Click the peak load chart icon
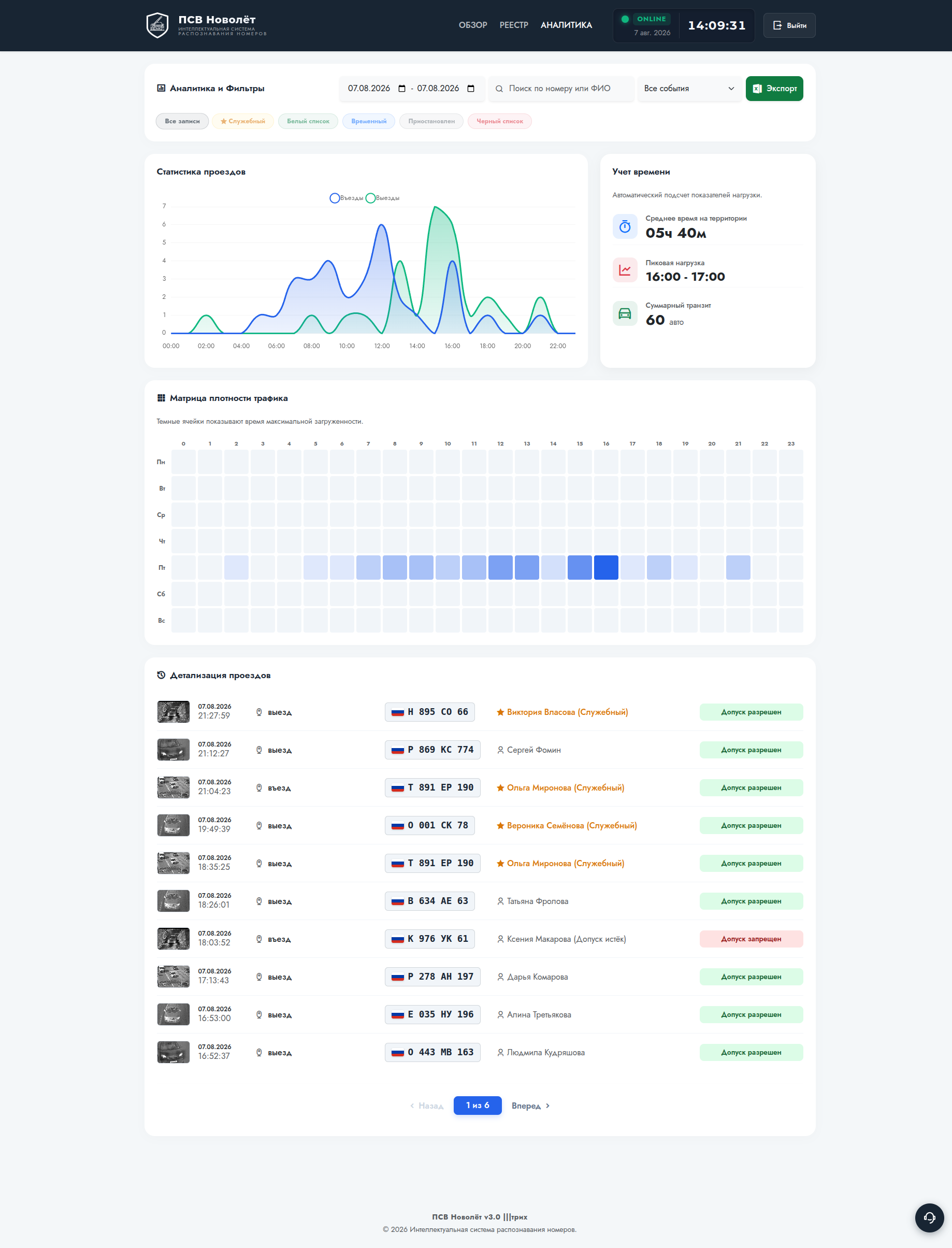 point(625,270)
